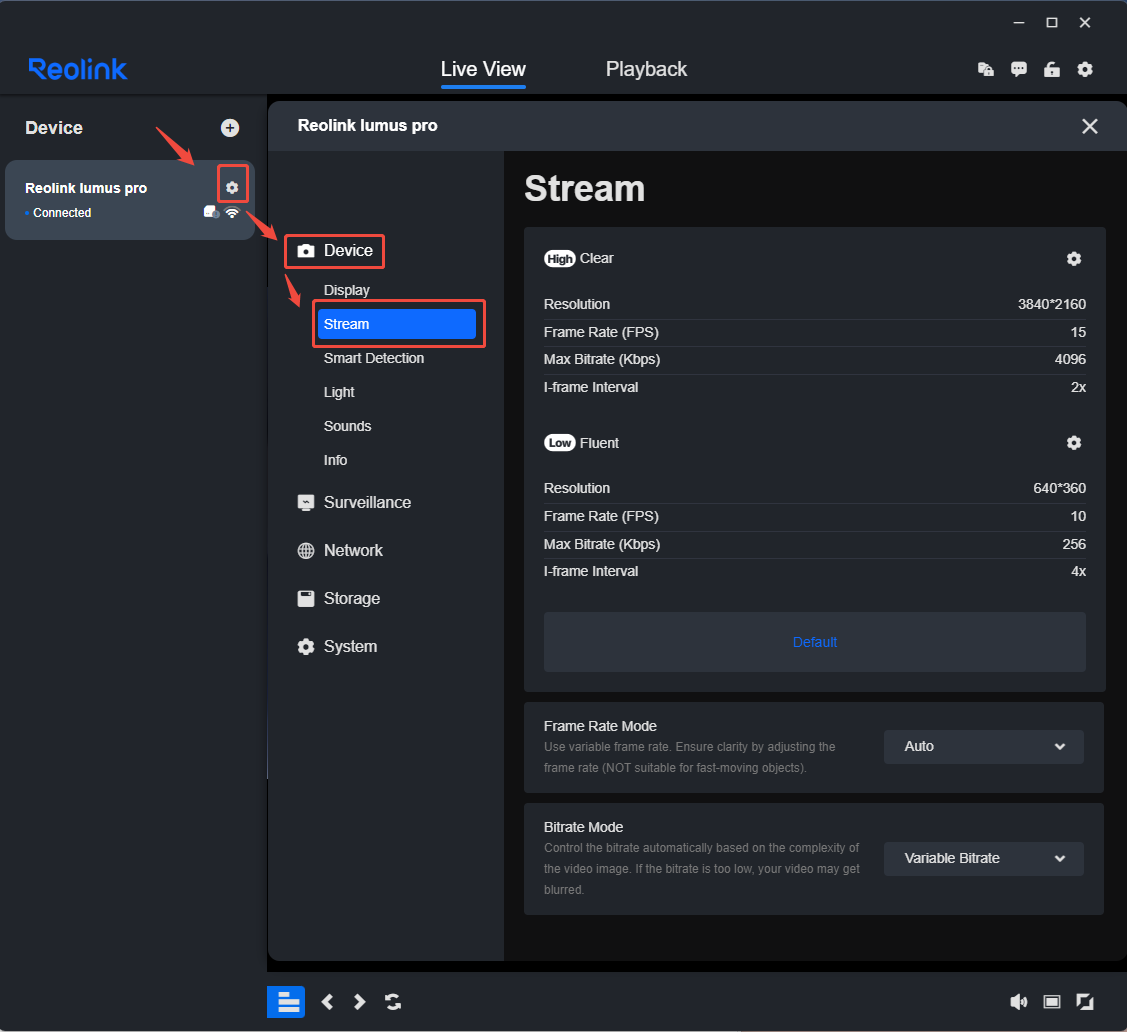Expand Surveillance category
The image size is (1127, 1032).
(354, 502)
